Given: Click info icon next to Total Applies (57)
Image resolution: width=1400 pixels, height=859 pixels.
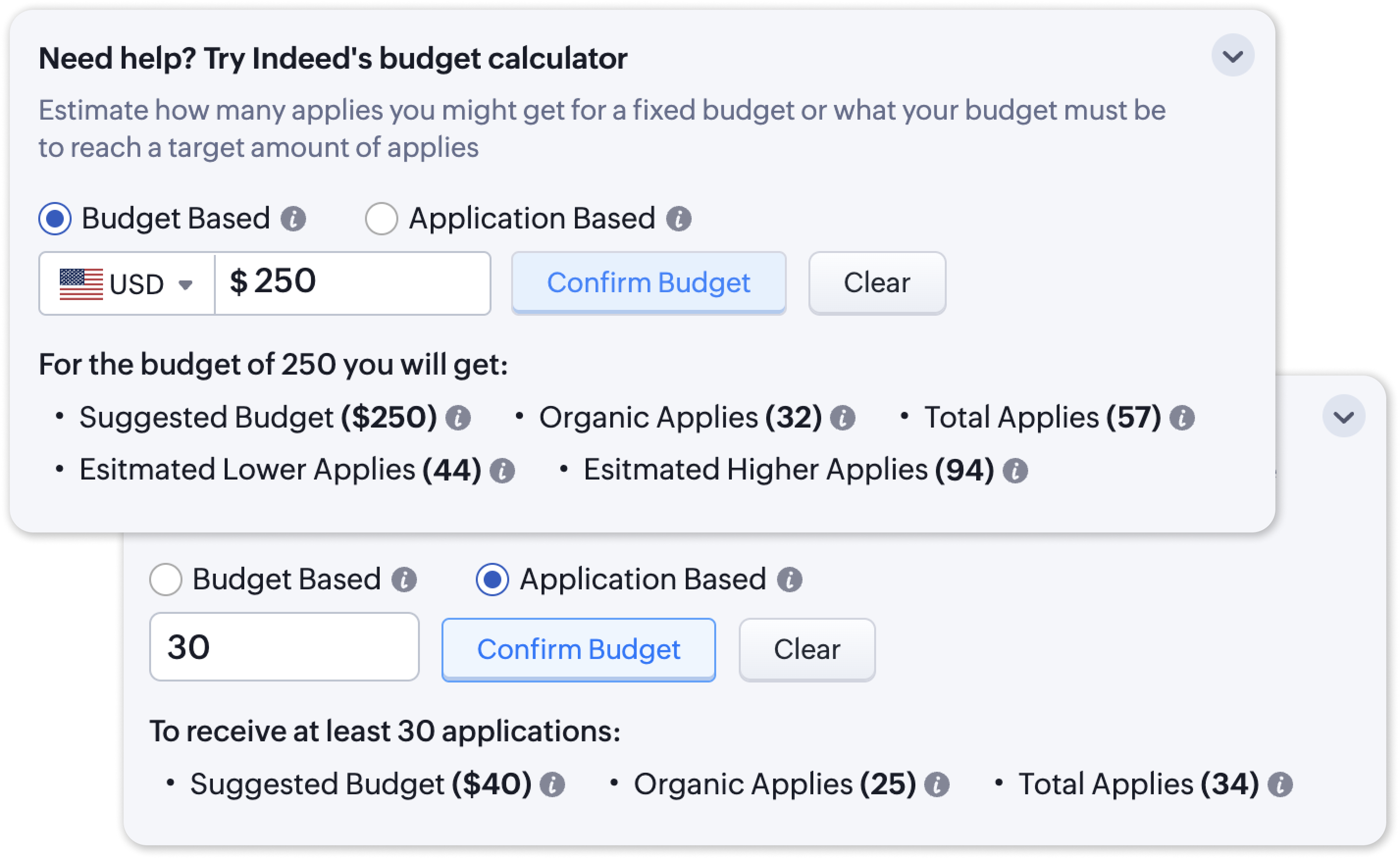Looking at the screenshot, I should (x=1182, y=418).
